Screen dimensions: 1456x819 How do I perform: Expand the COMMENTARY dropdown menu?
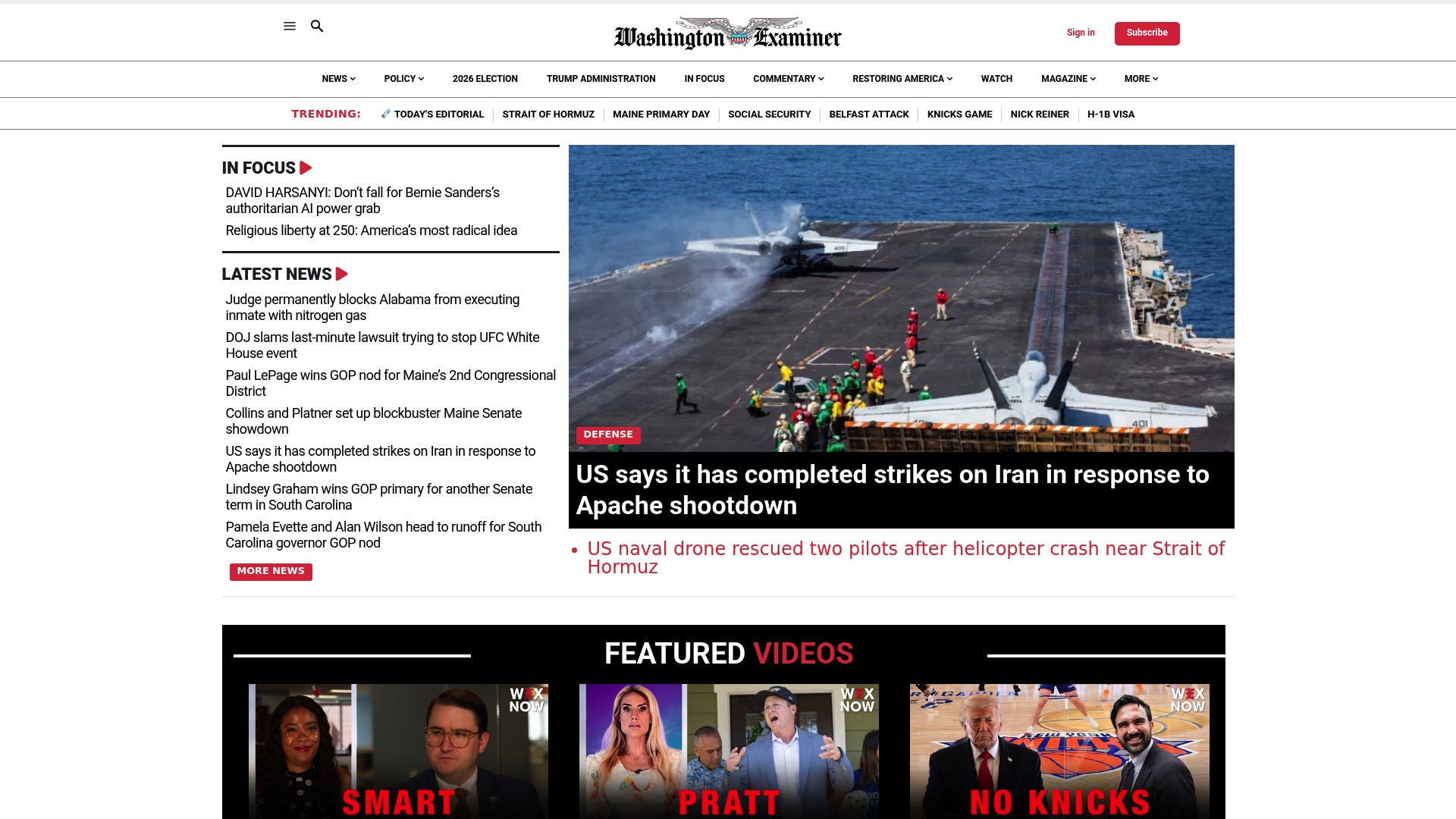click(789, 79)
